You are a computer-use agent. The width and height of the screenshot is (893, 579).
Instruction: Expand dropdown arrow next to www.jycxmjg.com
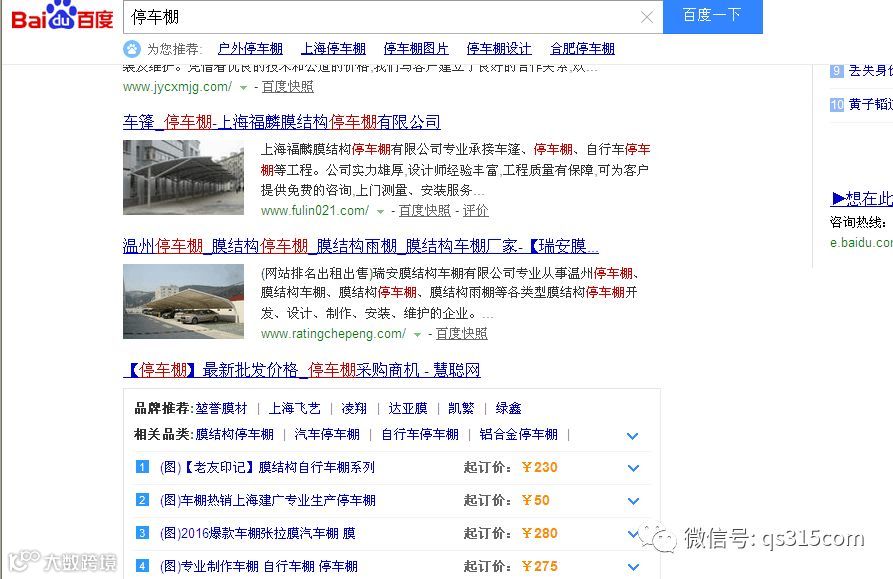click(x=243, y=88)
